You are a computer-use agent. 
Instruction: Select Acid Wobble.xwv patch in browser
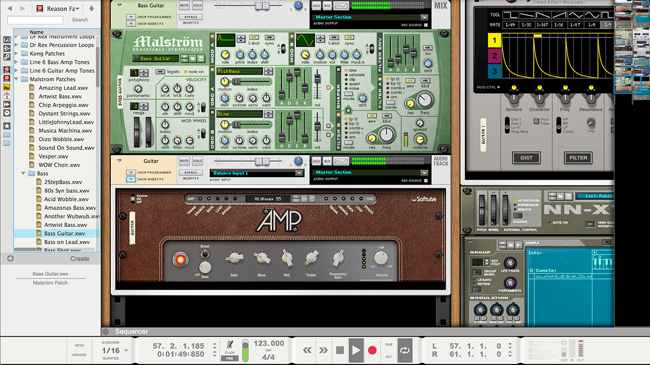tap(66, 199)
